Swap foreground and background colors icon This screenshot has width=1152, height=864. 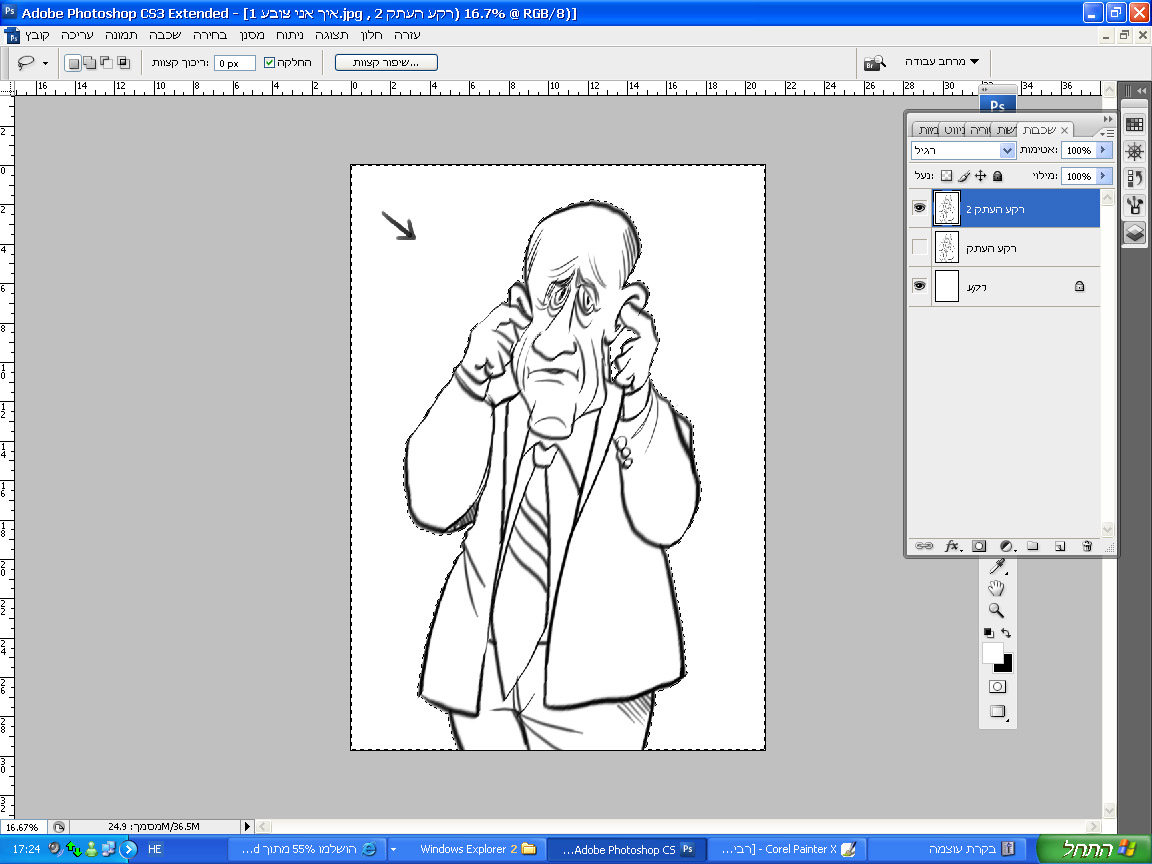click(x=1006, y=633)
